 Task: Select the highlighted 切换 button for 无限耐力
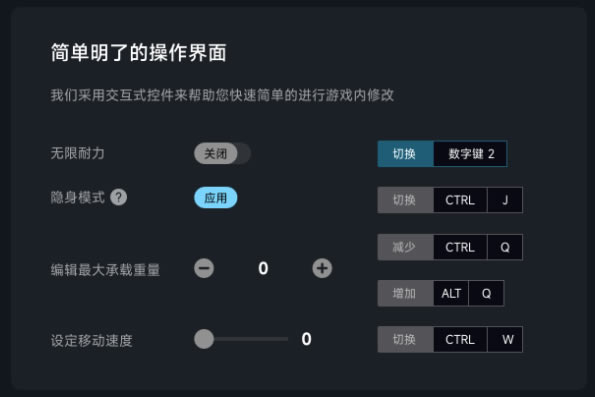pyautogui.click(x=405, y=154)
